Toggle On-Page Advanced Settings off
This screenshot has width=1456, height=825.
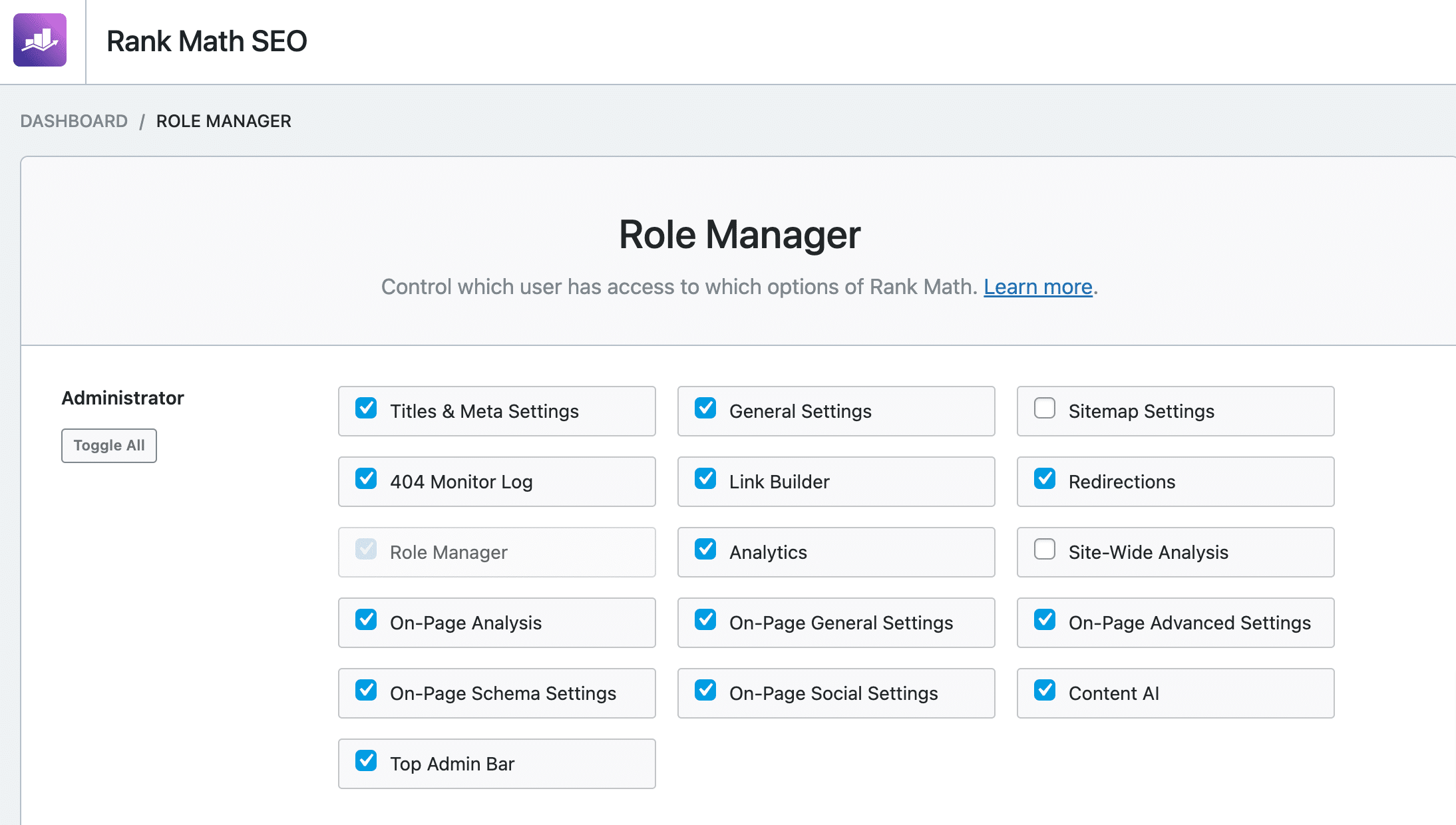click(x=1045, y=619)
